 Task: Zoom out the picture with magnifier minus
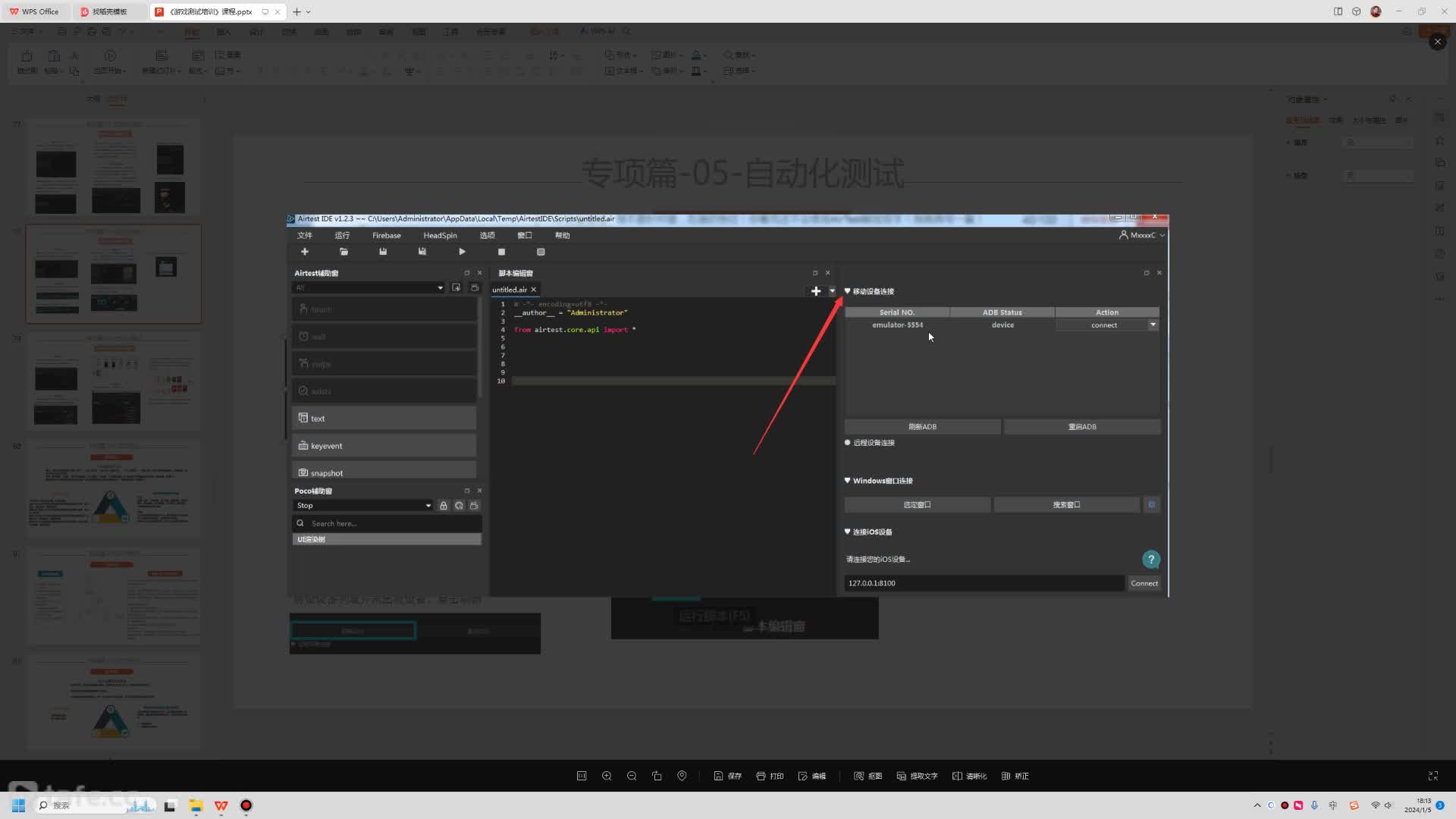click(632, 776)
